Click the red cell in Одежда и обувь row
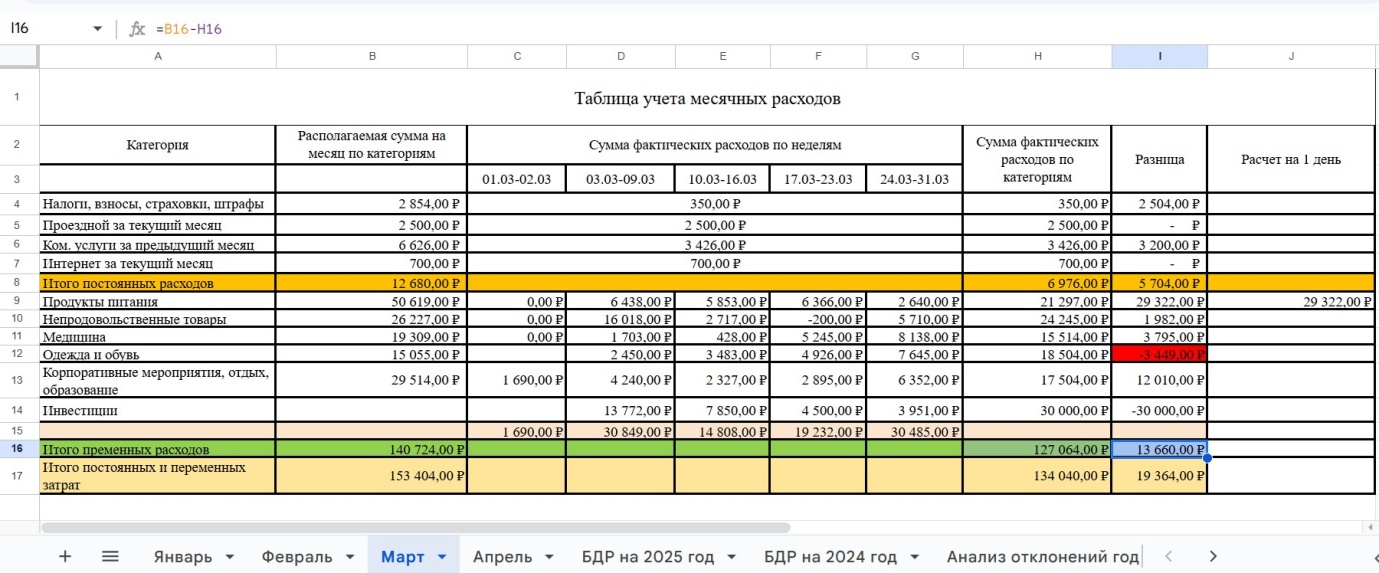The width and height of the screenshot is (1379, 573). tap(1159, 354)
